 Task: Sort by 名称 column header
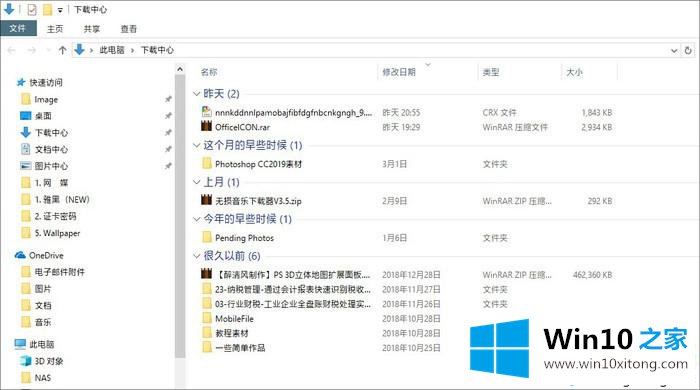click(209, 72)
